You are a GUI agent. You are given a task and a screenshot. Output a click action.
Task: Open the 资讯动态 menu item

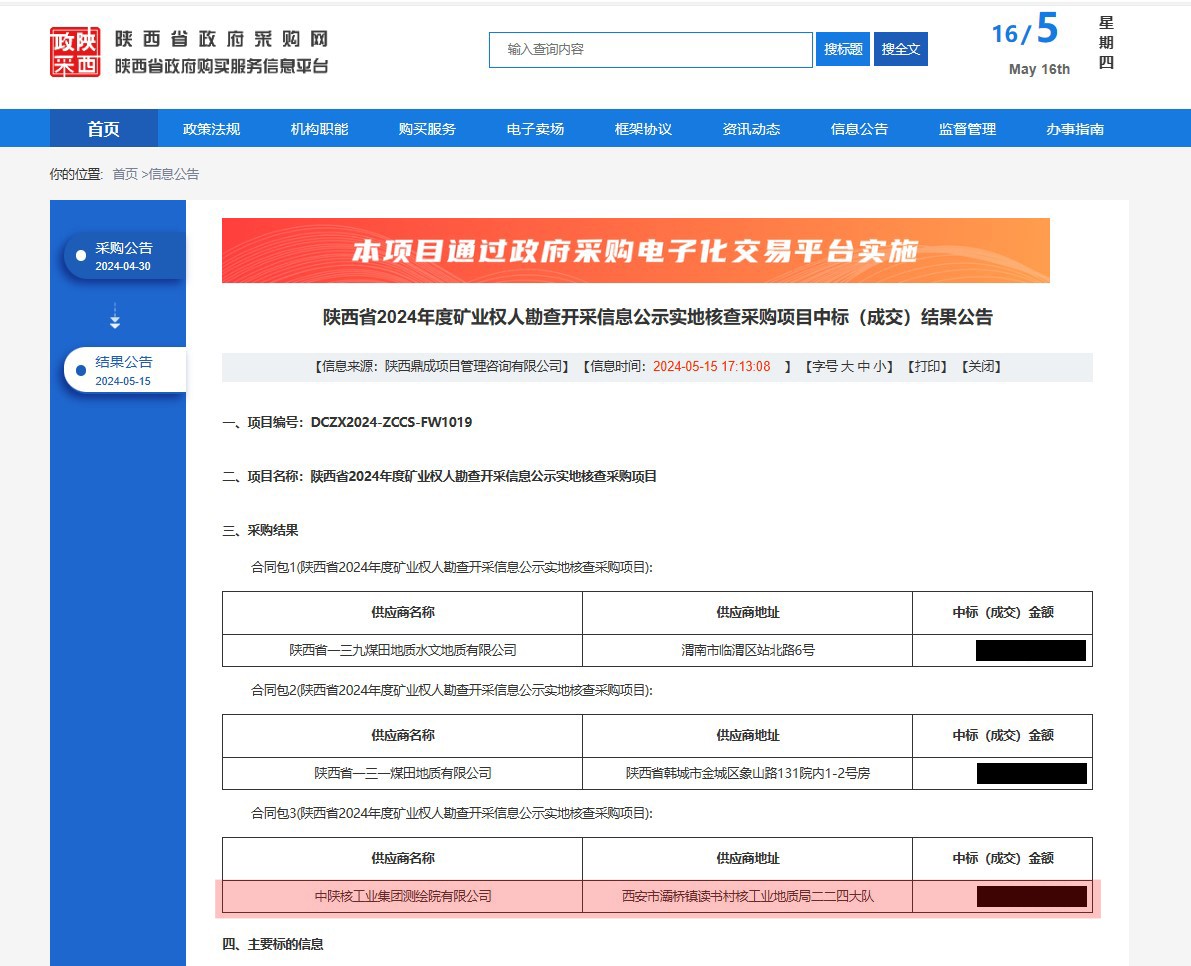[x=751, y=129]
